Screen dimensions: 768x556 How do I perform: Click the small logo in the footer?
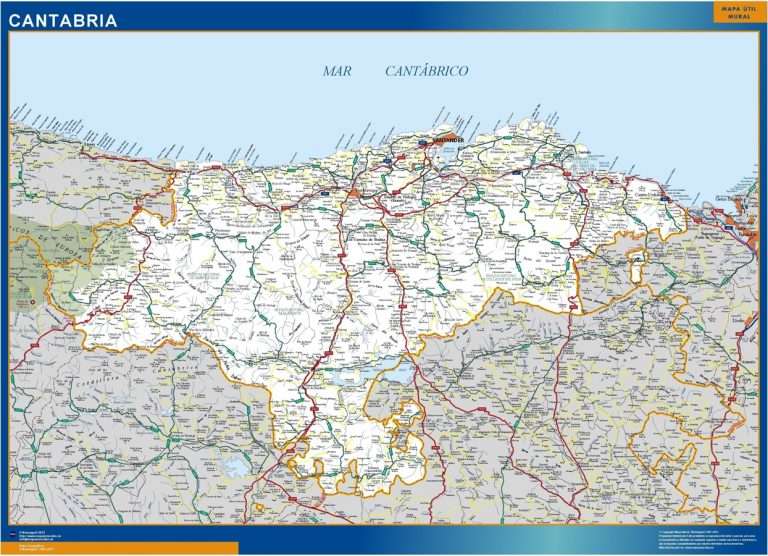point(13,532)
